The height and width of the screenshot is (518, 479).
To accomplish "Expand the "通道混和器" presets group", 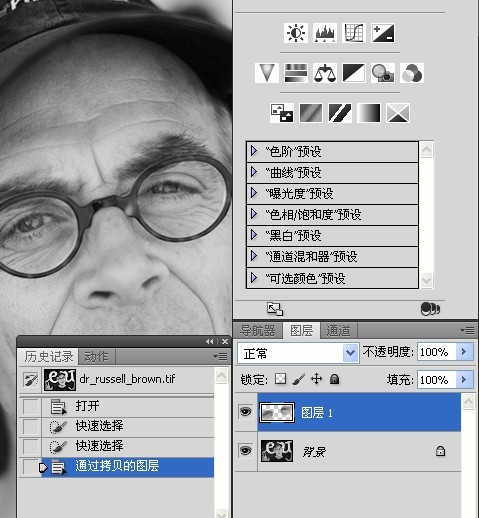I will point(254,256).
